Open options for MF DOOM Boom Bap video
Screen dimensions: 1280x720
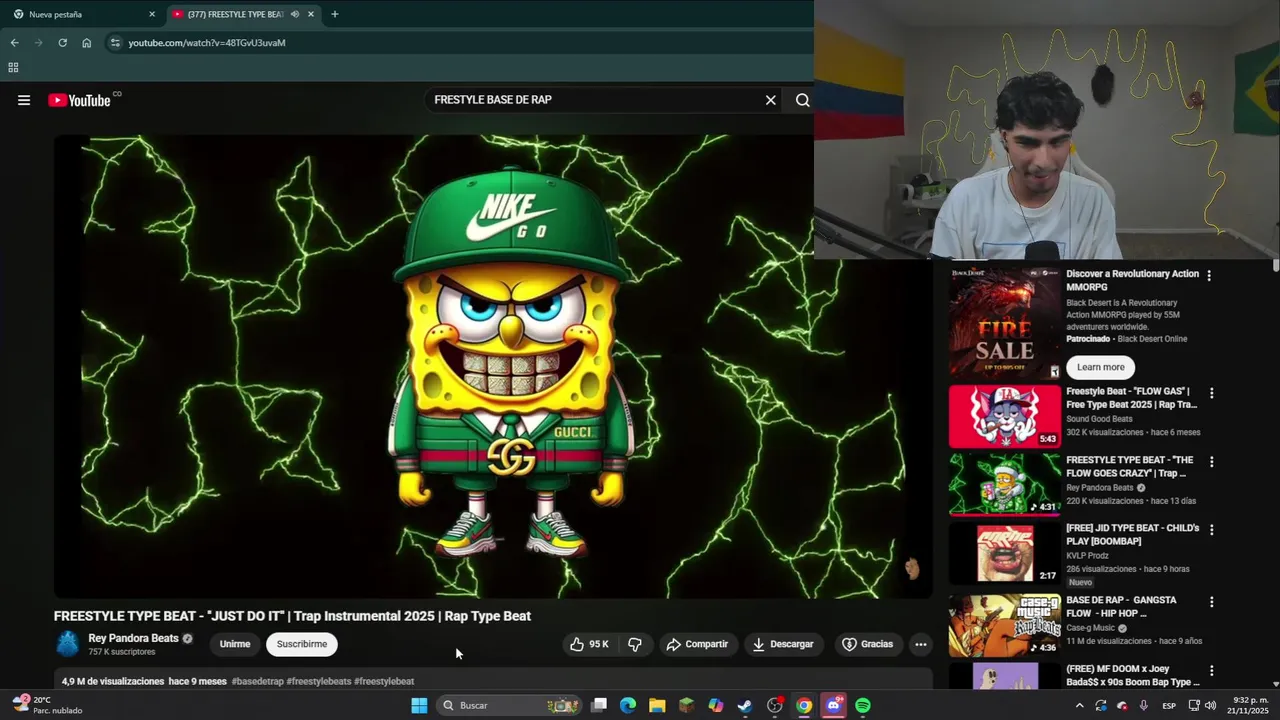coord(1211,671)
